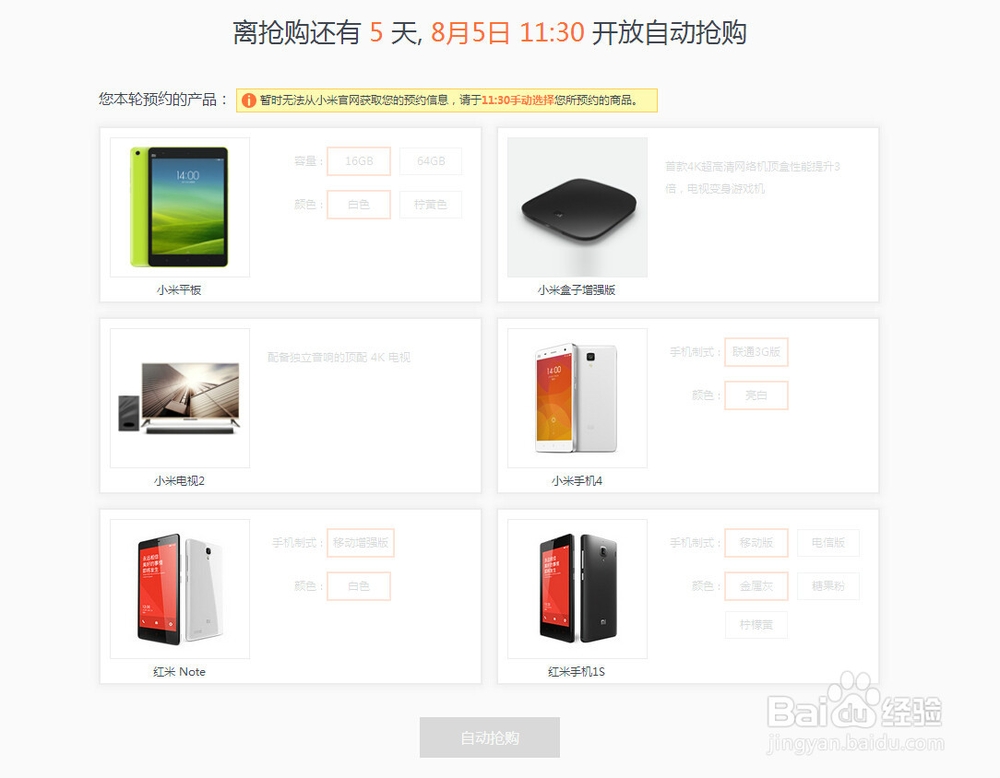Select 联通3G版 for 小米手机4
The image size is (1000, 778).
coord(756,352)
